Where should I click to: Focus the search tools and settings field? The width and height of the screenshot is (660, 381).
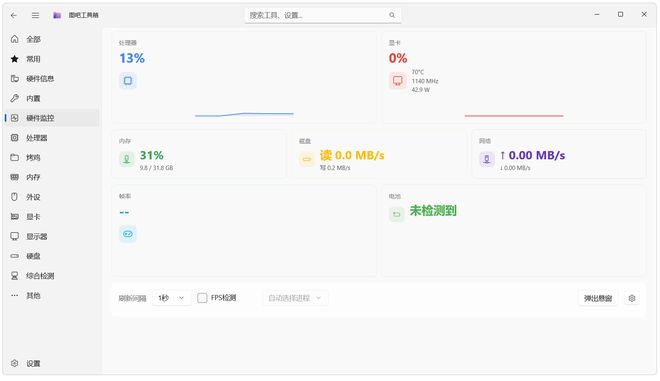point(322,15)
